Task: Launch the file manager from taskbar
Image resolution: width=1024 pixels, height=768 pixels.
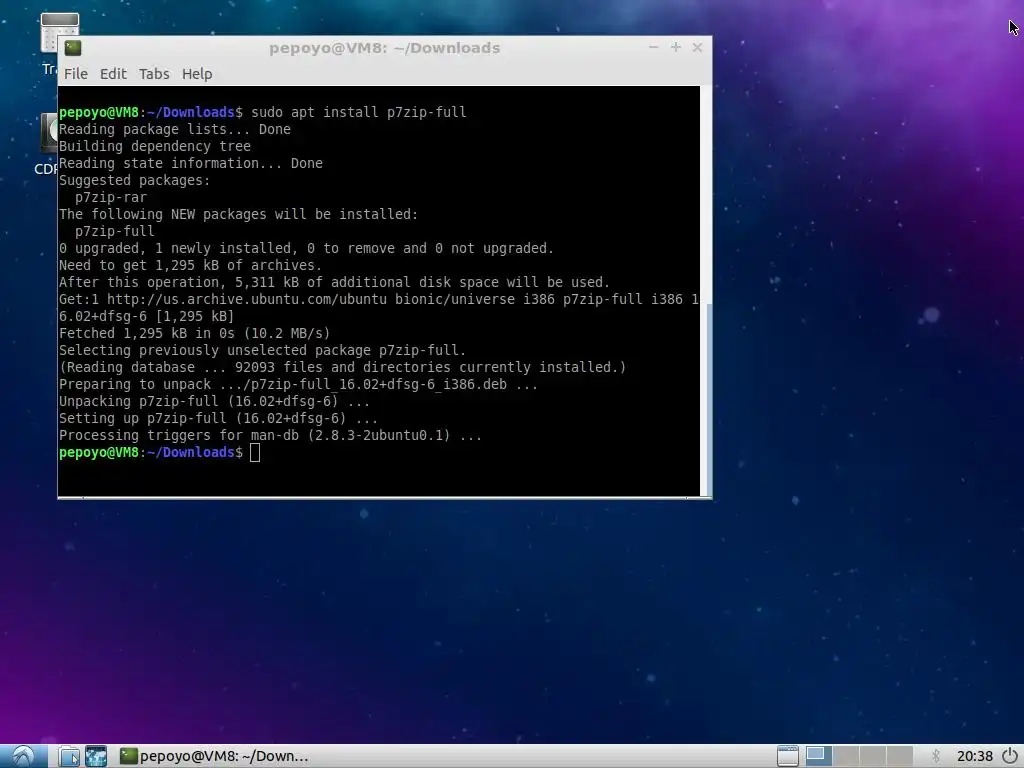Action: pyautogui.click(x=69, y=756)
